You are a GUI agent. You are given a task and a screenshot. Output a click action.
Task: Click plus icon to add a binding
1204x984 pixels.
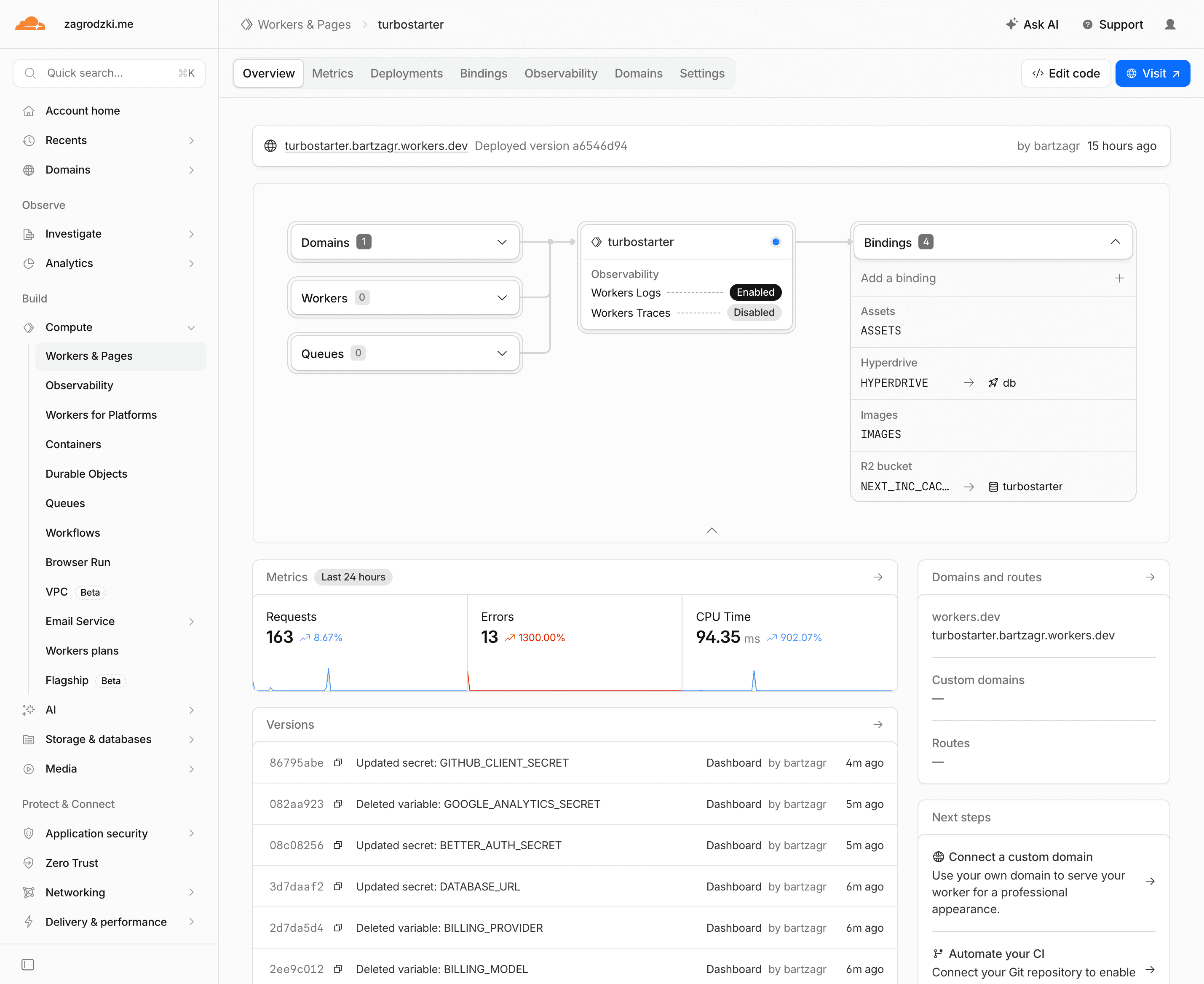tap(1120, 278)
